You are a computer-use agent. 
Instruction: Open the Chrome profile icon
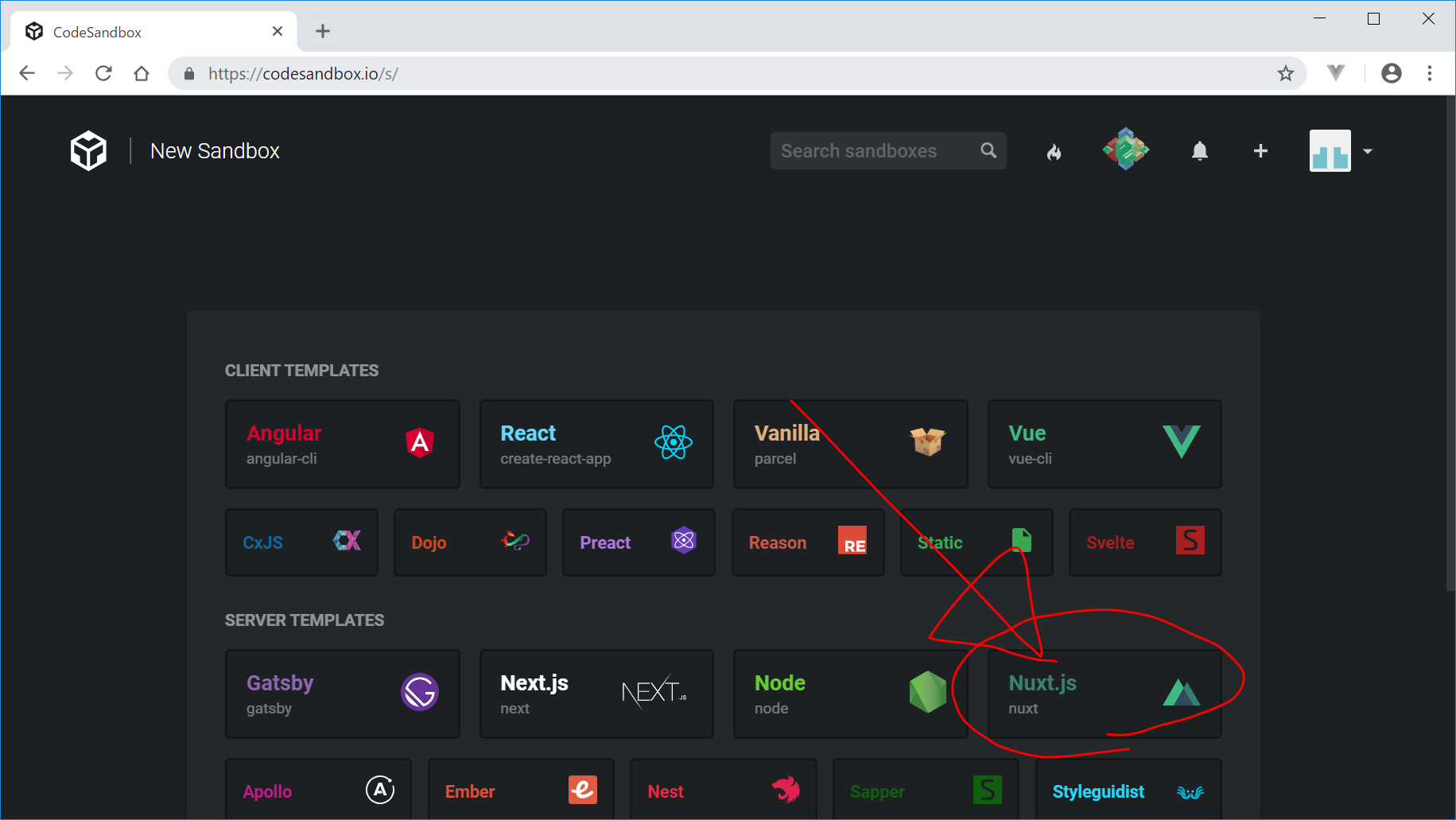pyautogui.click(x=1391, y=73)
